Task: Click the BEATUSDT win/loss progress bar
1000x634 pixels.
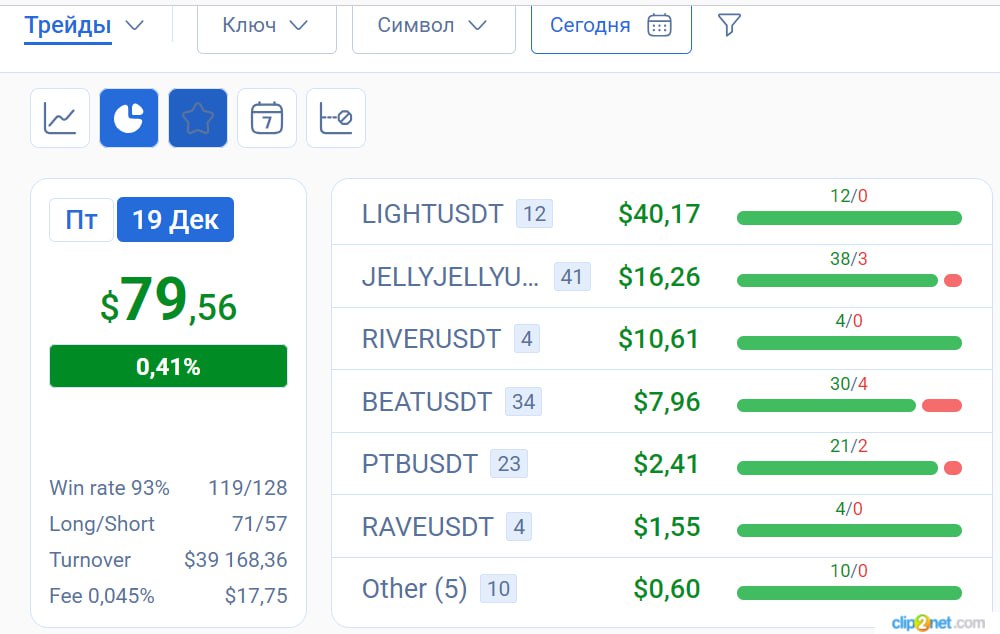Action: point(849,405)
